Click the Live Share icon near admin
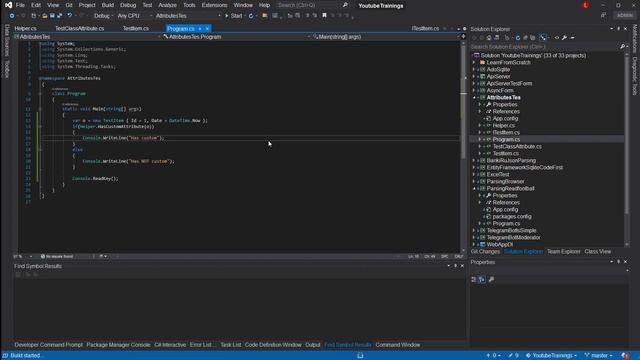 [x=603, y=15]
